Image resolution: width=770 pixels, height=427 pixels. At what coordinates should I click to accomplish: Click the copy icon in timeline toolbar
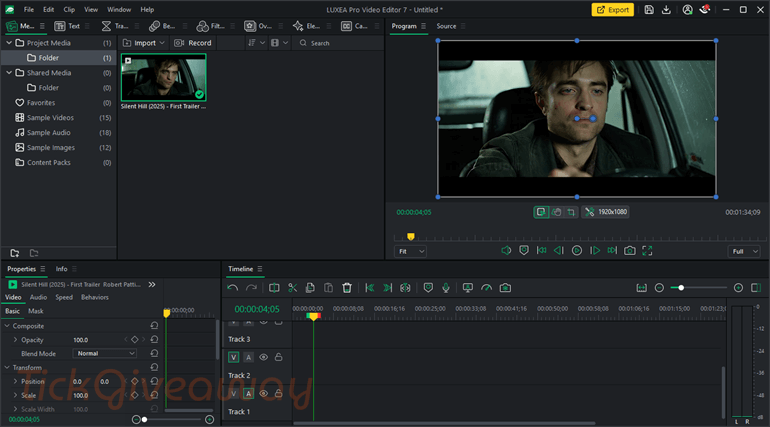(x=310, y=288)
